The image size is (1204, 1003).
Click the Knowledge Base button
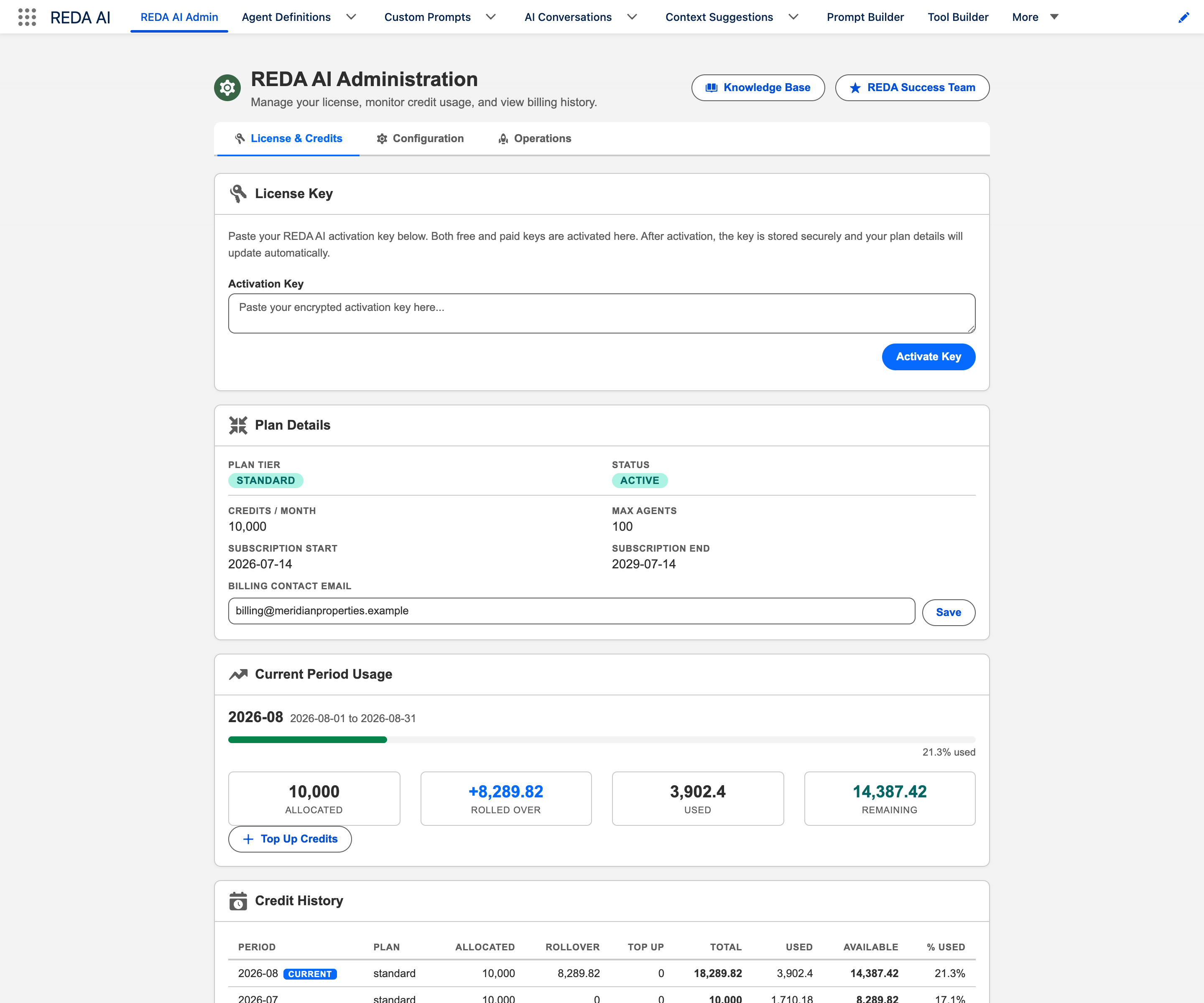click(758, 88)
